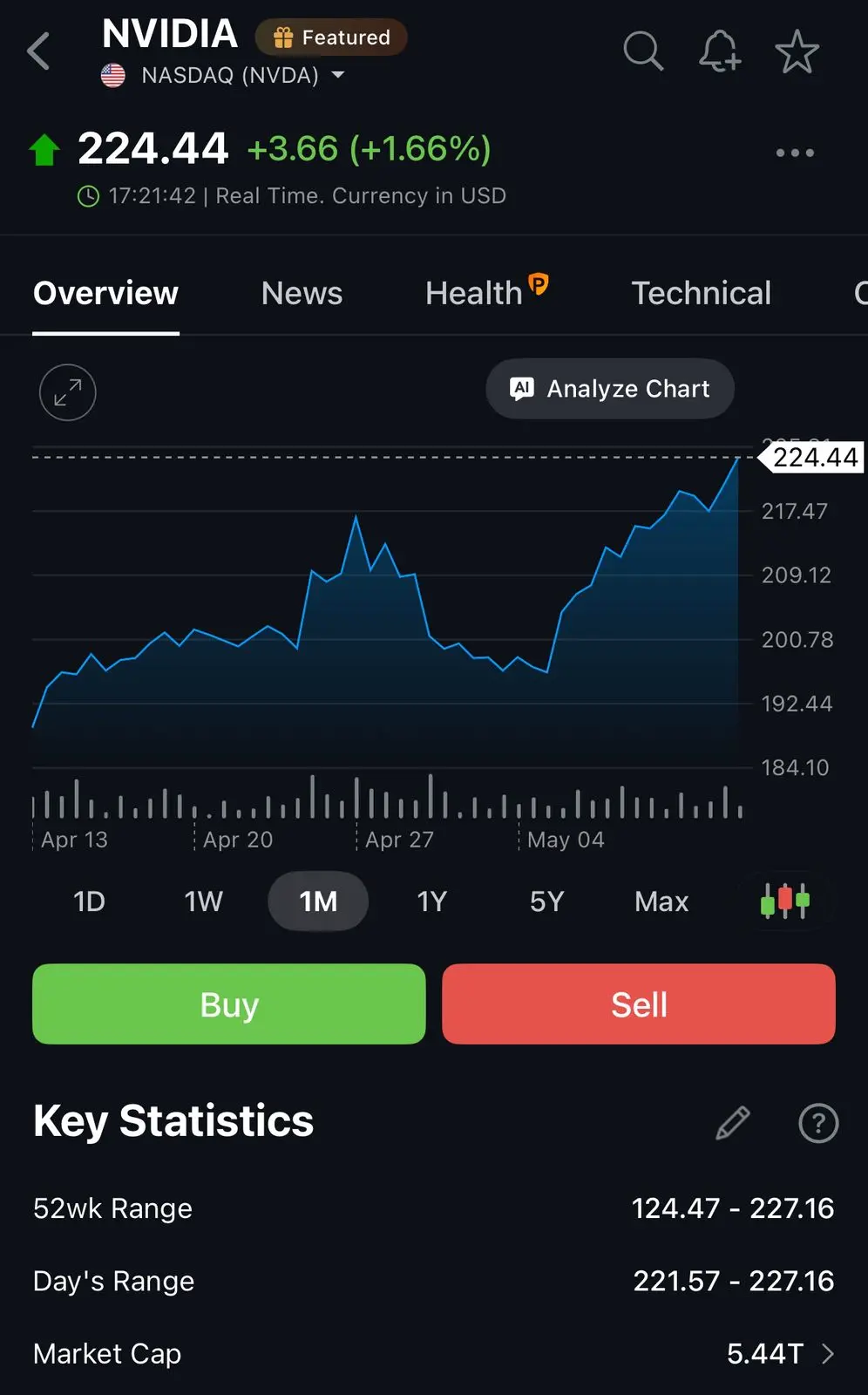Switch to candlestick chart type icon
868x1395 pixels.
pyautogui.click(x=785, y=901)
